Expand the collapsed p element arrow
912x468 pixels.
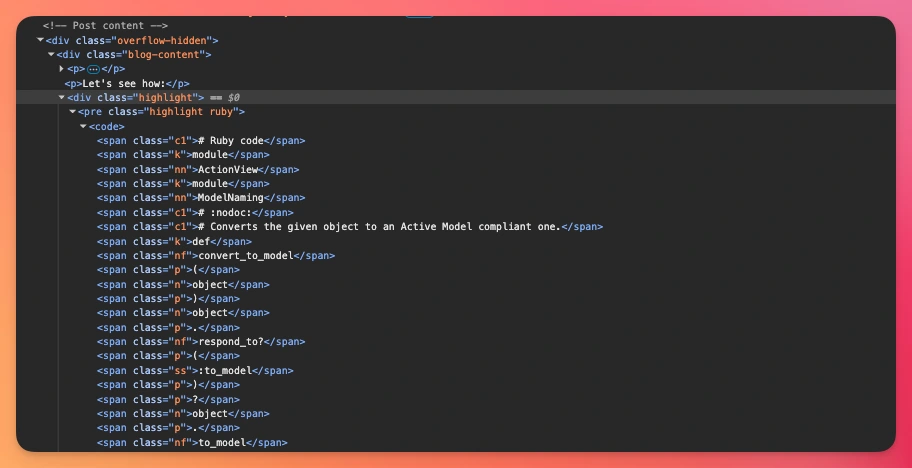pyautogui.click(x=62, y=69)
